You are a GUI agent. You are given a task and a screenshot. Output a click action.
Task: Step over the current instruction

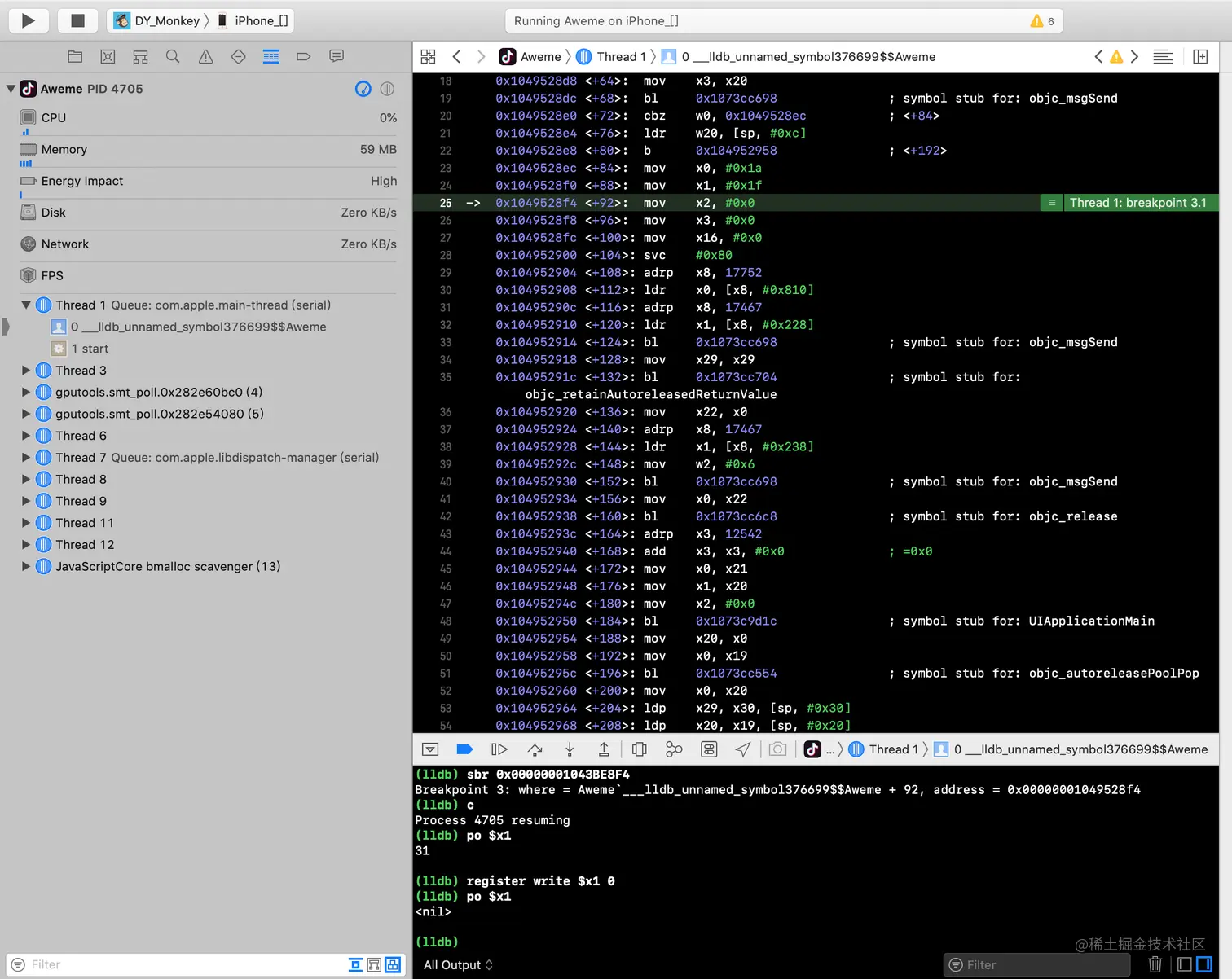pyautogui.click(x=535, y=749)
